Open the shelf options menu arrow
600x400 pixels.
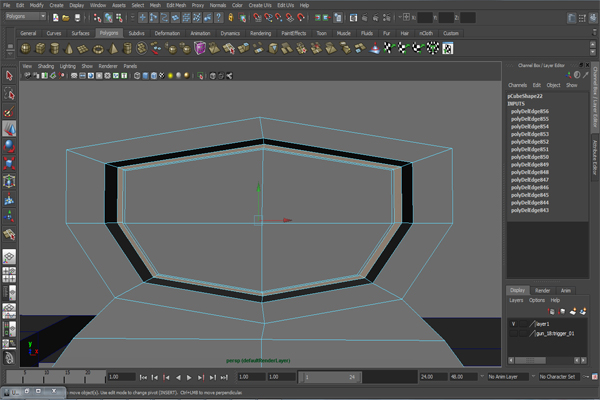coord(10,54)
